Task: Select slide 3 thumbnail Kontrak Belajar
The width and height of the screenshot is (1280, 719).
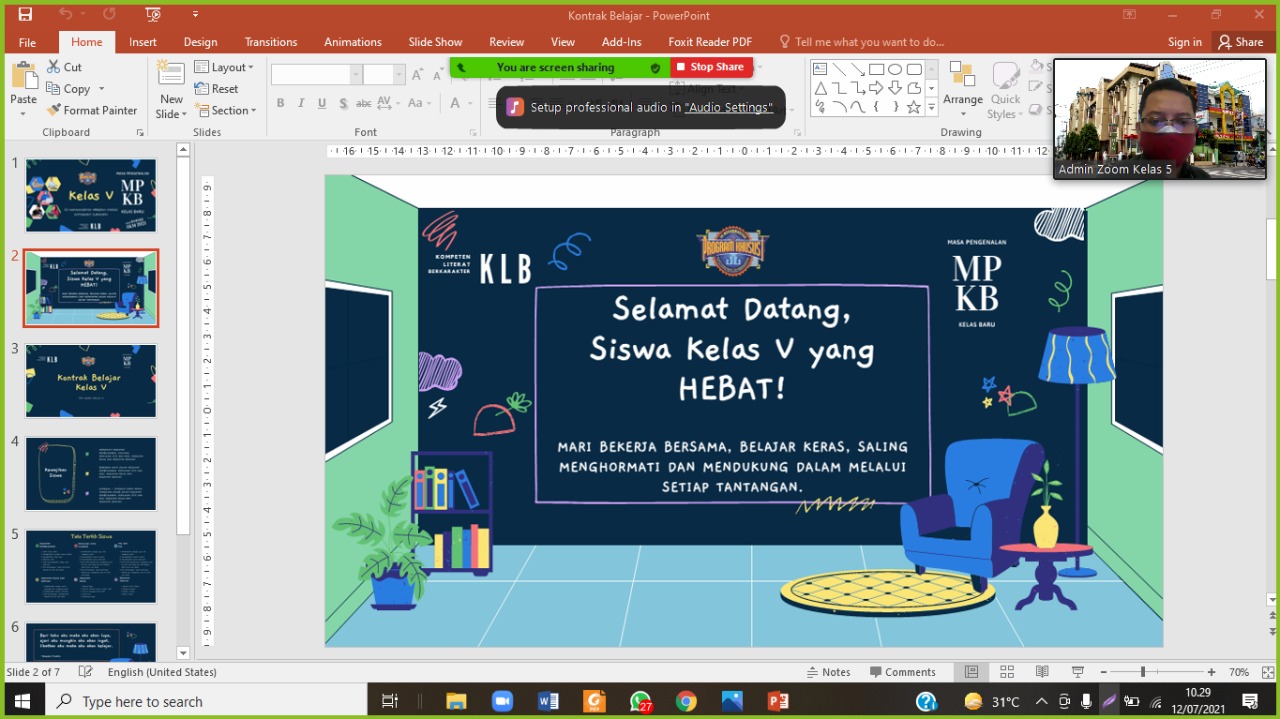Action: pyautogui.click(x=91, y=380)
